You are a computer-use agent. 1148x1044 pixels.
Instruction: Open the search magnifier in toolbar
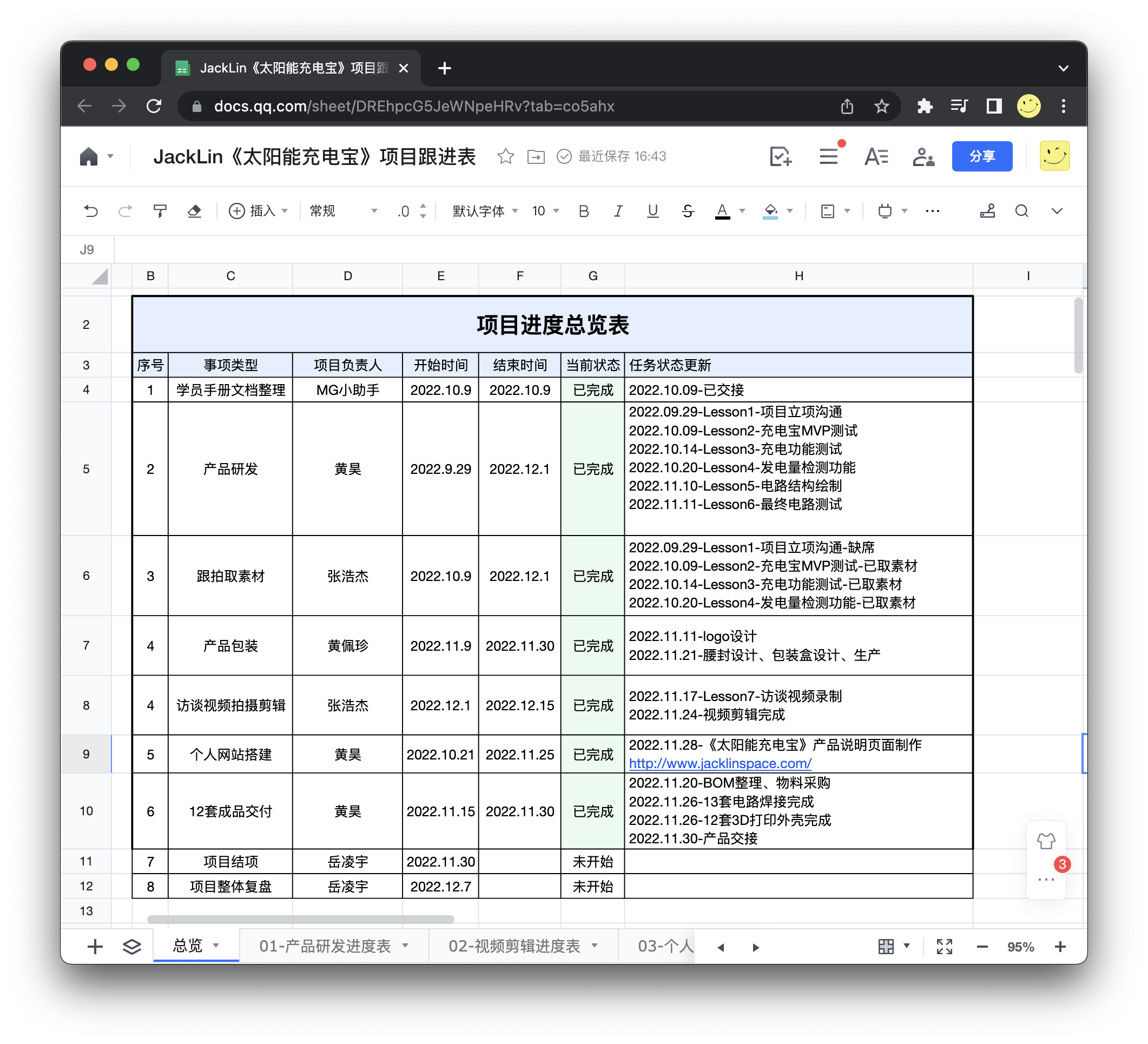click(x=1021, y=211)
